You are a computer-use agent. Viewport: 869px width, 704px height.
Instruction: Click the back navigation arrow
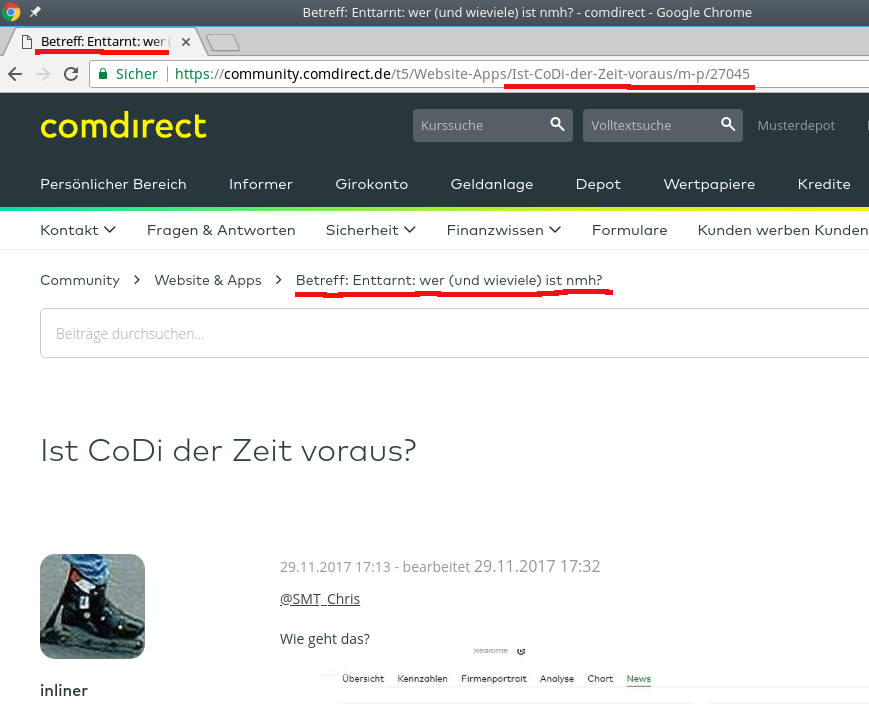16,73
